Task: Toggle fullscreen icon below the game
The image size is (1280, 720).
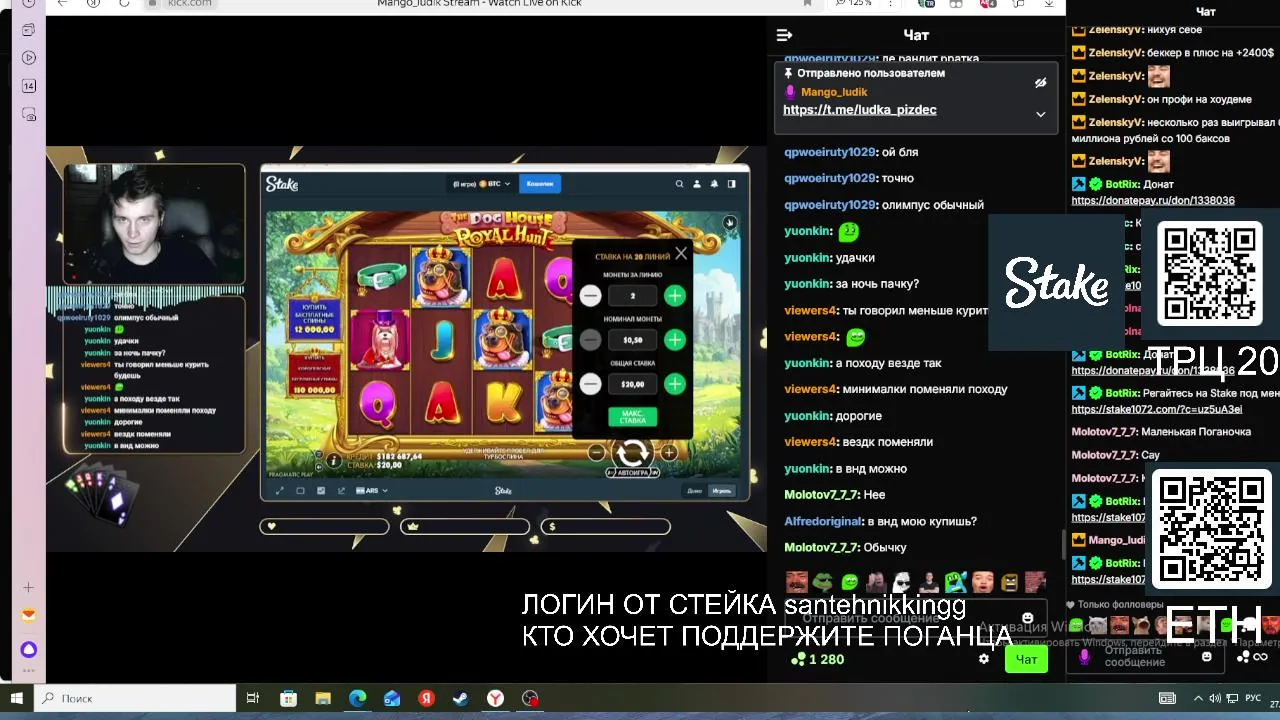Action: tap(279, 491)
